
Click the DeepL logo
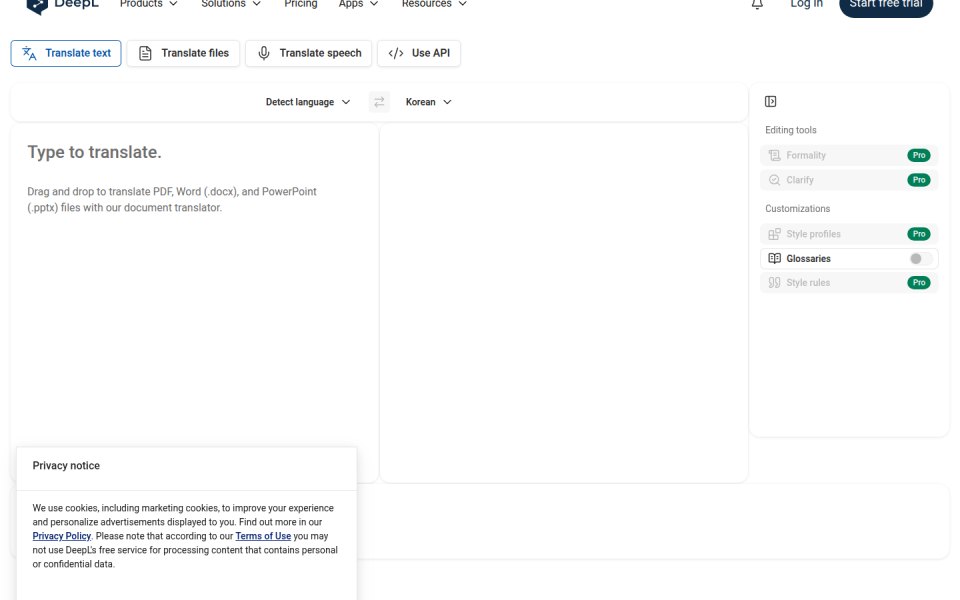63,5
